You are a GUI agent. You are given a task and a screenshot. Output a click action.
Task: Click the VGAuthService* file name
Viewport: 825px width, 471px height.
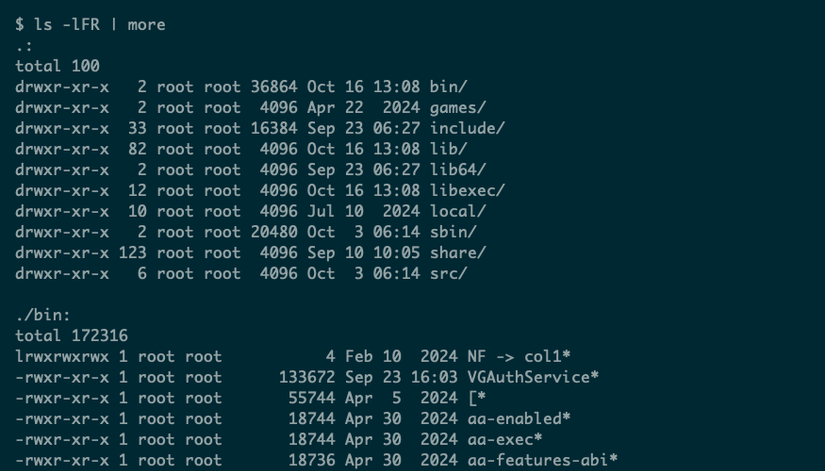pos(533,377)
